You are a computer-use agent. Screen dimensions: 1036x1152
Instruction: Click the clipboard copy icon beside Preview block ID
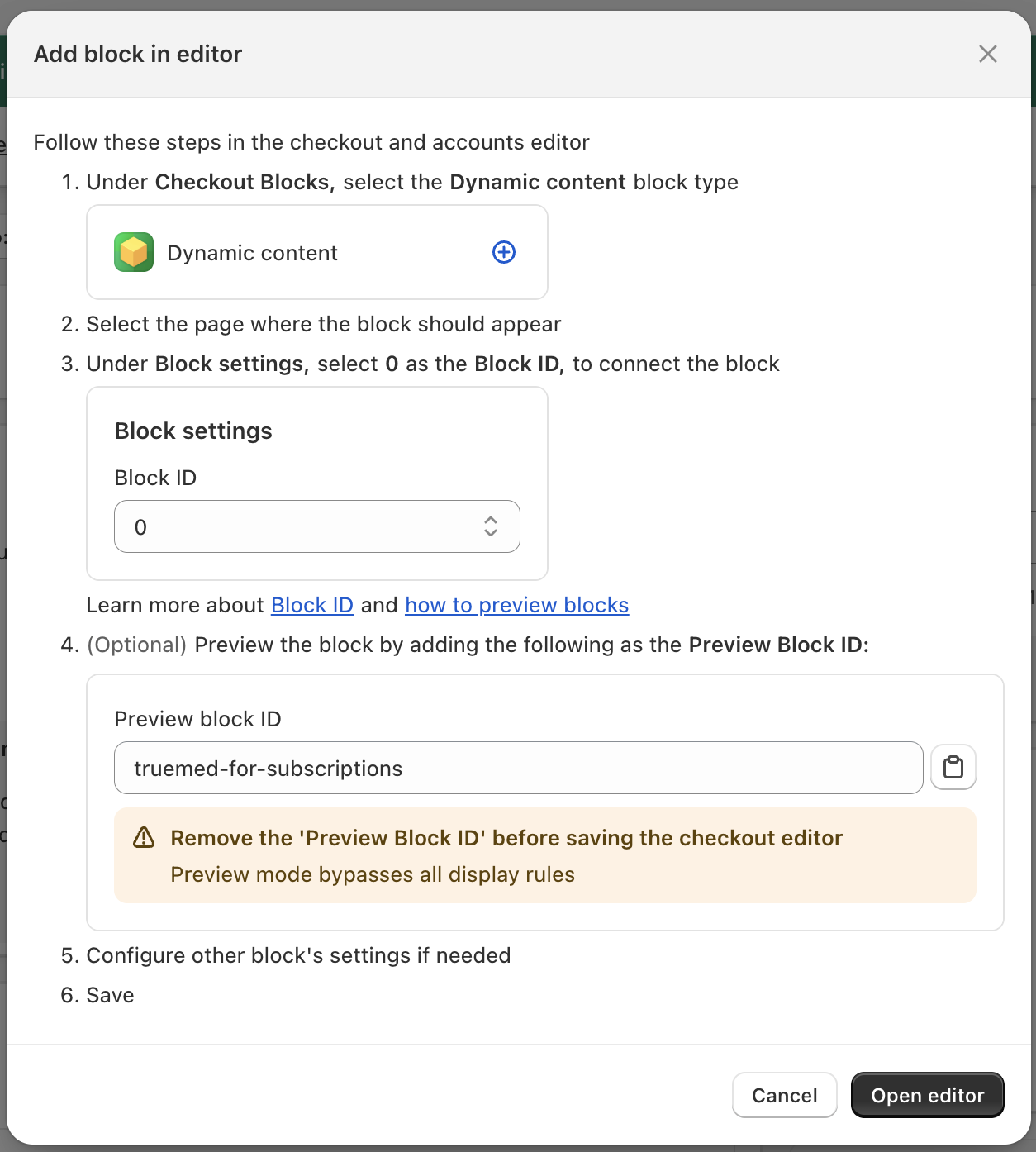point(953,768)
